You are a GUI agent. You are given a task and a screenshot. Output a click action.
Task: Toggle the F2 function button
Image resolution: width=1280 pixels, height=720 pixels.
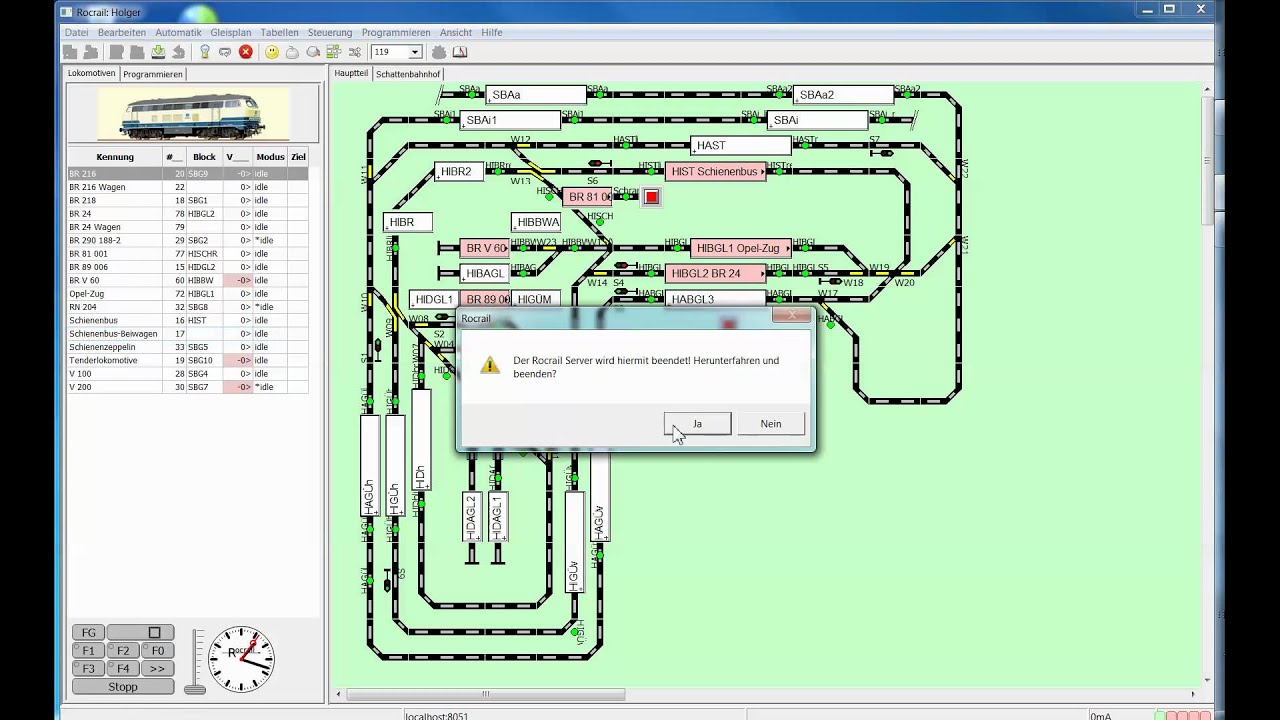[123, 651]
